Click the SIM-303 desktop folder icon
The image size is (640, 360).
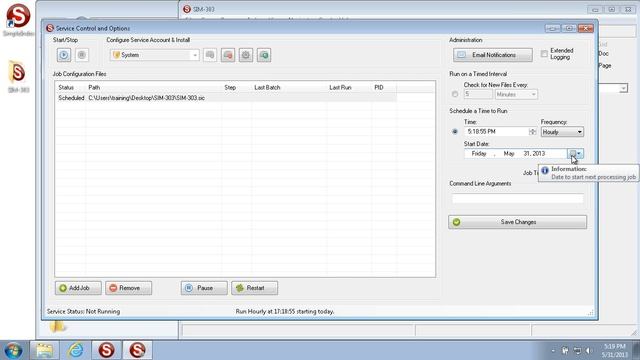pyautogui.click(x=18, y=76)
